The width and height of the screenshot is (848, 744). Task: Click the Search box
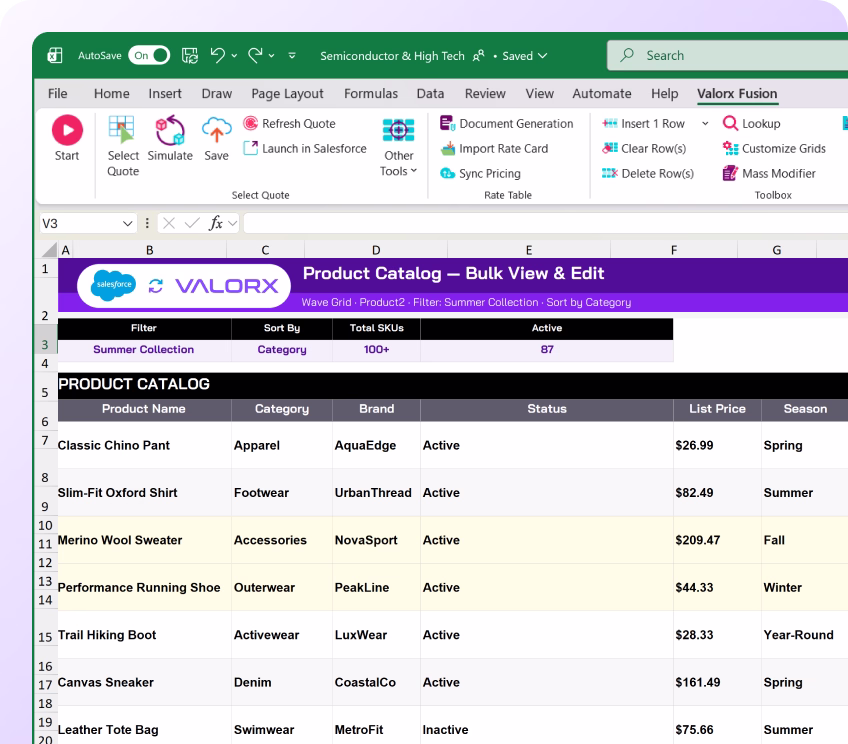coord(727,55)
